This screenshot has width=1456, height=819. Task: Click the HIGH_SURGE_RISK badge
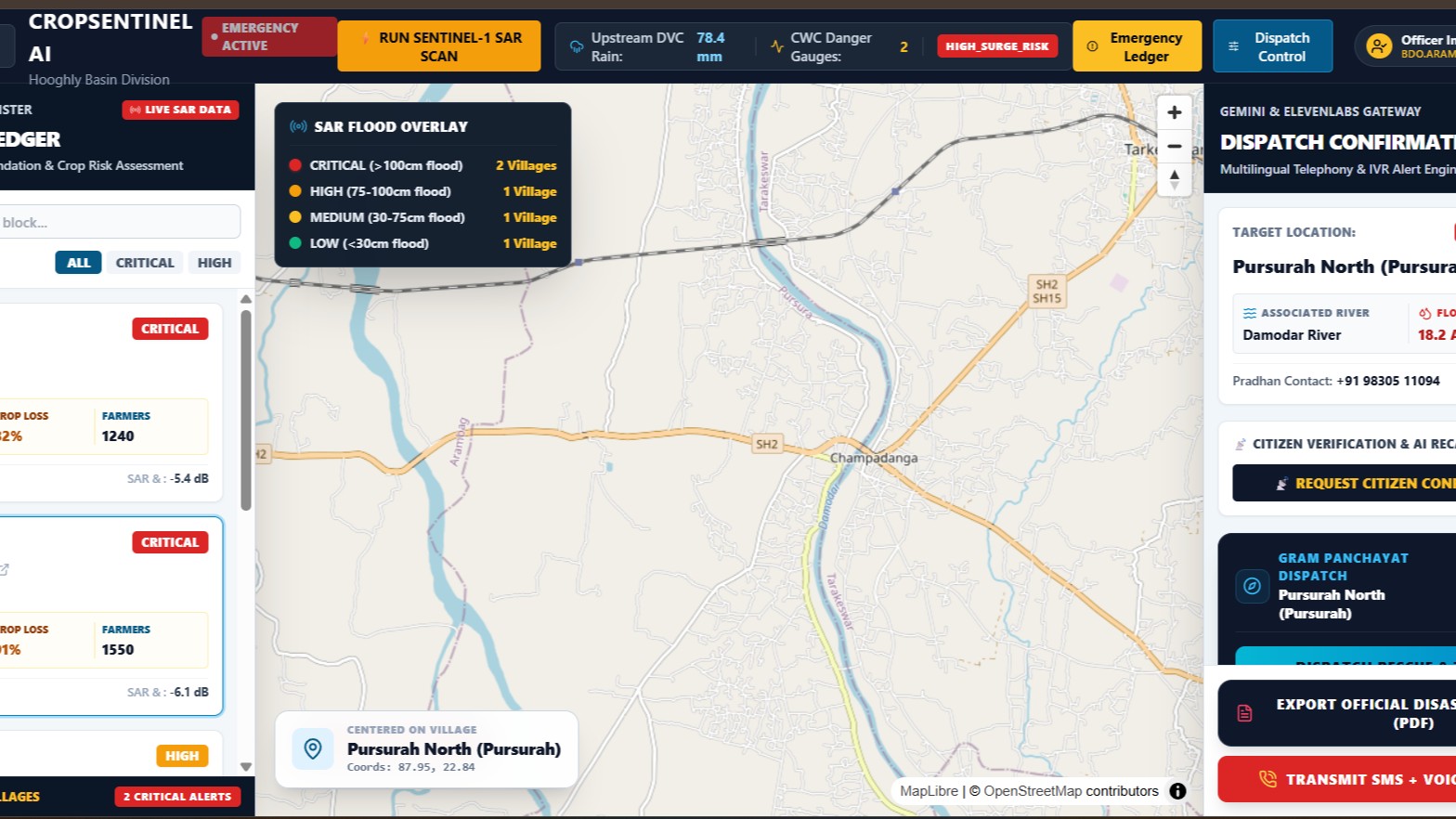point(997,46)
